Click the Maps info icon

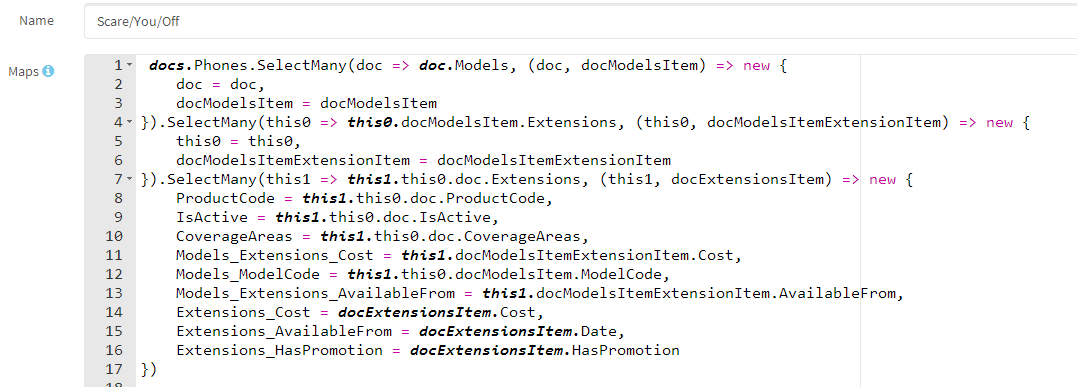click(x=48, y=71)
